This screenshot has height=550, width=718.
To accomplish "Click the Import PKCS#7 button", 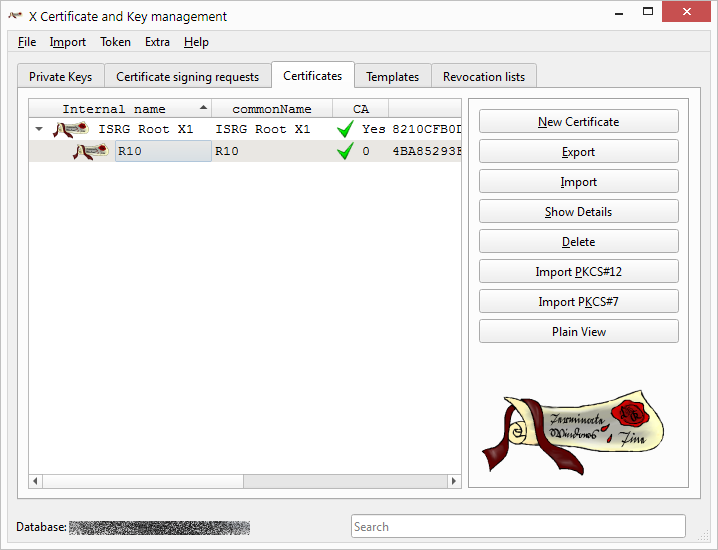I will 579,301.
